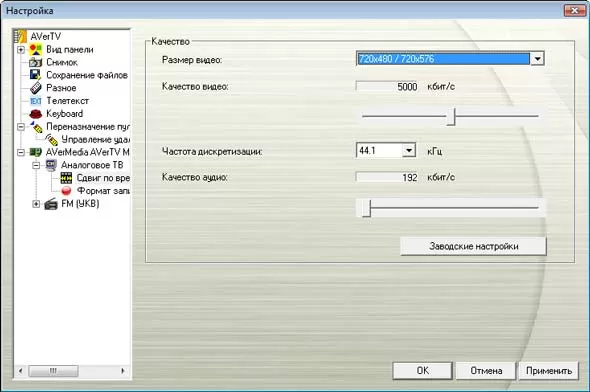Click the Аналоговое ТВ monitor icon
Image resolution: width=590 pixels, height=392 pixels.
click(51, 165)
